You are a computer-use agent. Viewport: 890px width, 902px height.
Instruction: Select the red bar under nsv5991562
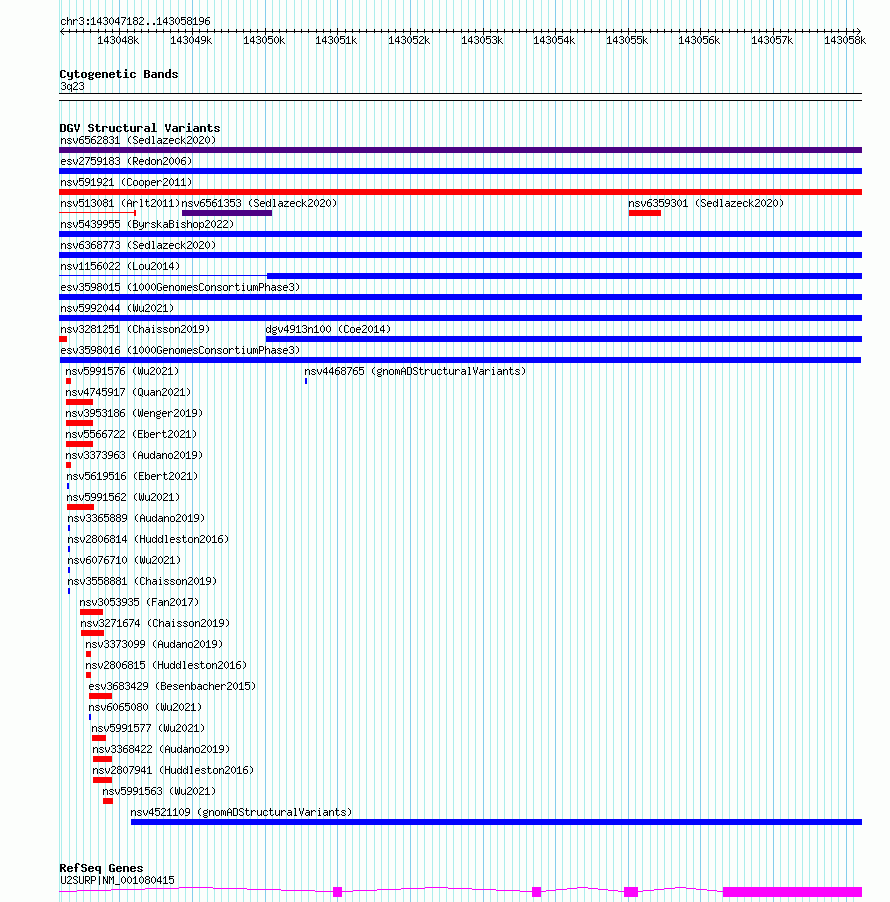click(x=80, y=507)
